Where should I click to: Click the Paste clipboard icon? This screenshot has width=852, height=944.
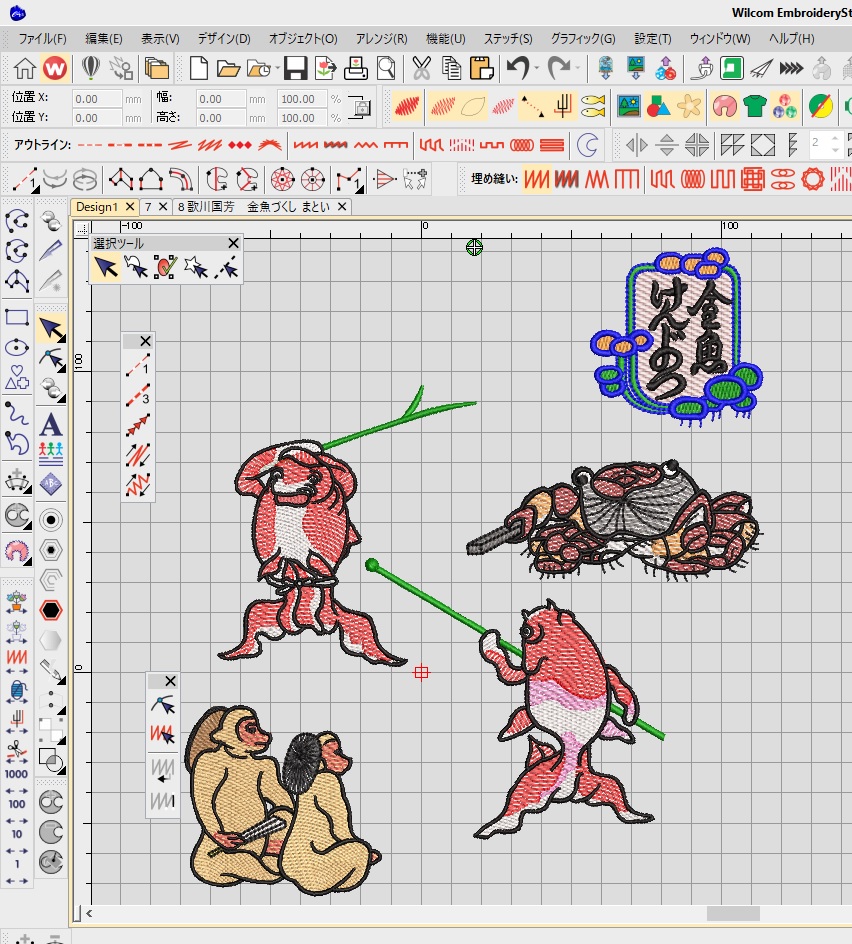coord(482,68)
